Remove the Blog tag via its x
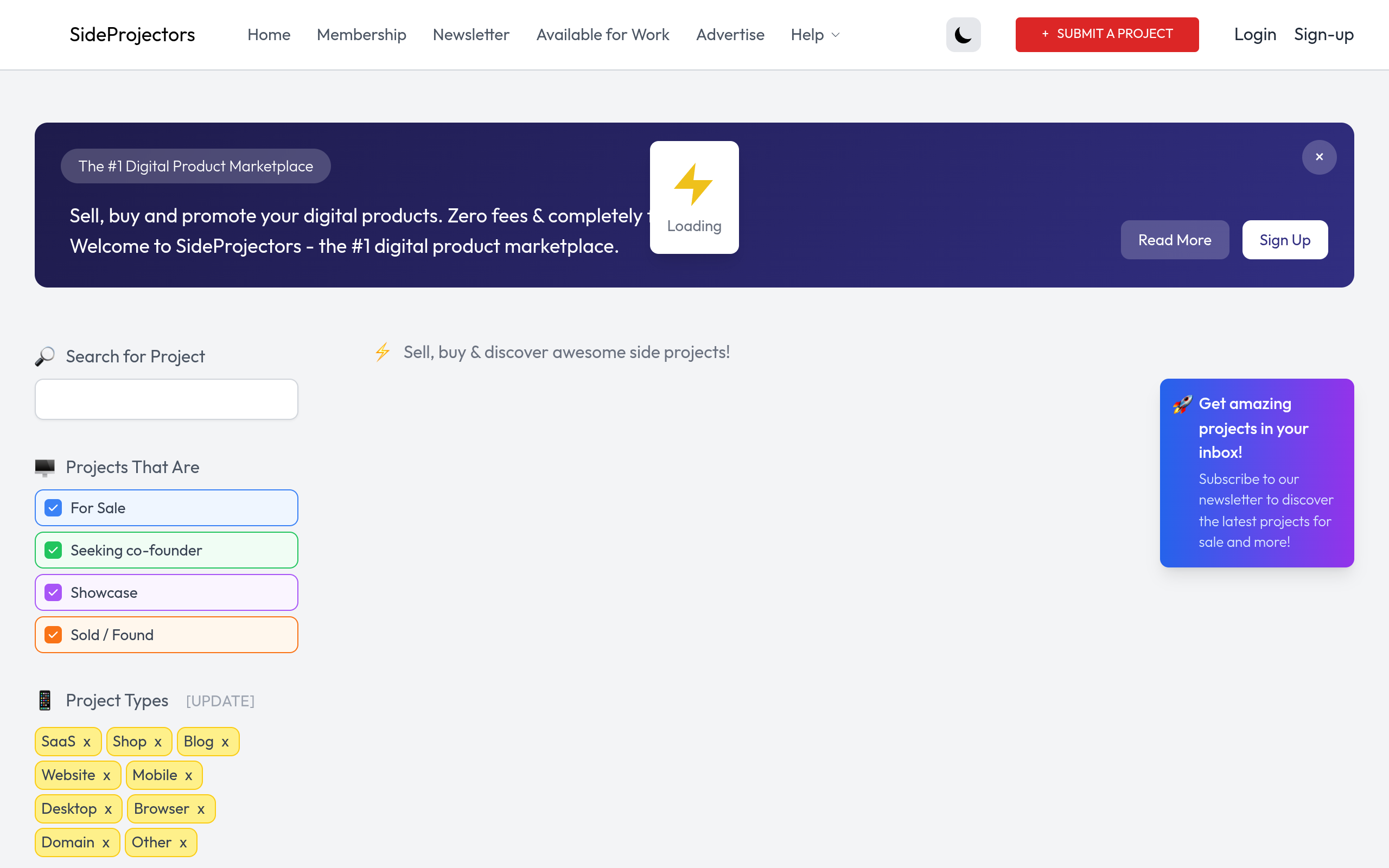1389x868 pixels. [225, 742]
